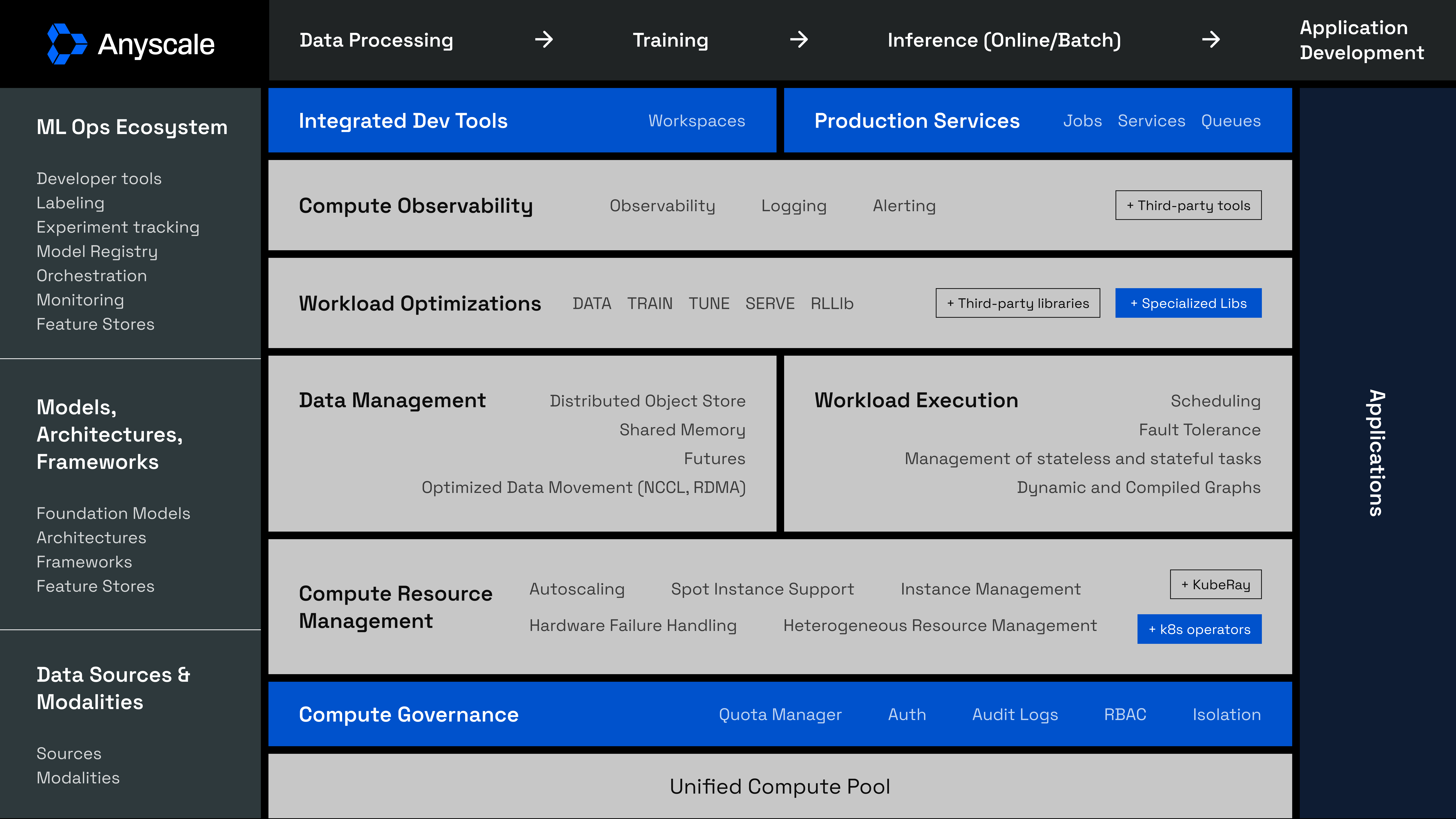Open Services under Production Services
Viewport: 1456px width, 819px height.
pyautogui.click(x=1151, y=121)
